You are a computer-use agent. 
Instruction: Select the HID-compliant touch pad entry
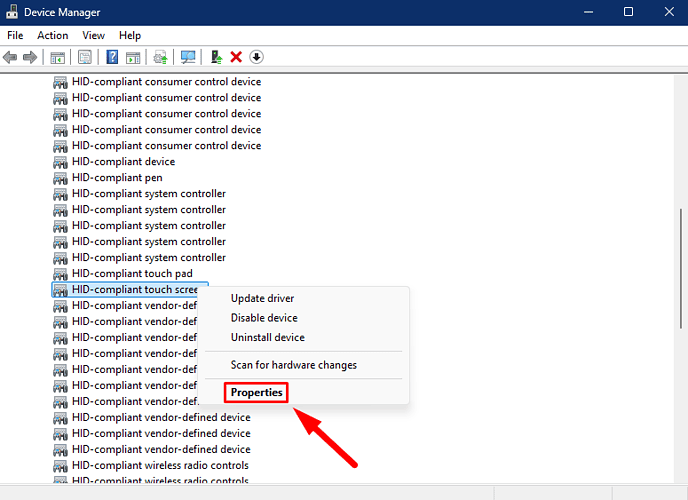click(132, 273)
